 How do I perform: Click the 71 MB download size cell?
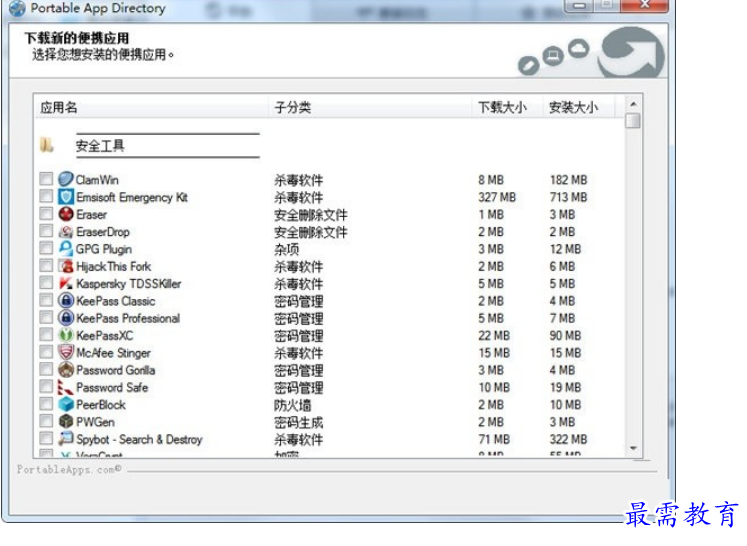(x=494, y=439)
